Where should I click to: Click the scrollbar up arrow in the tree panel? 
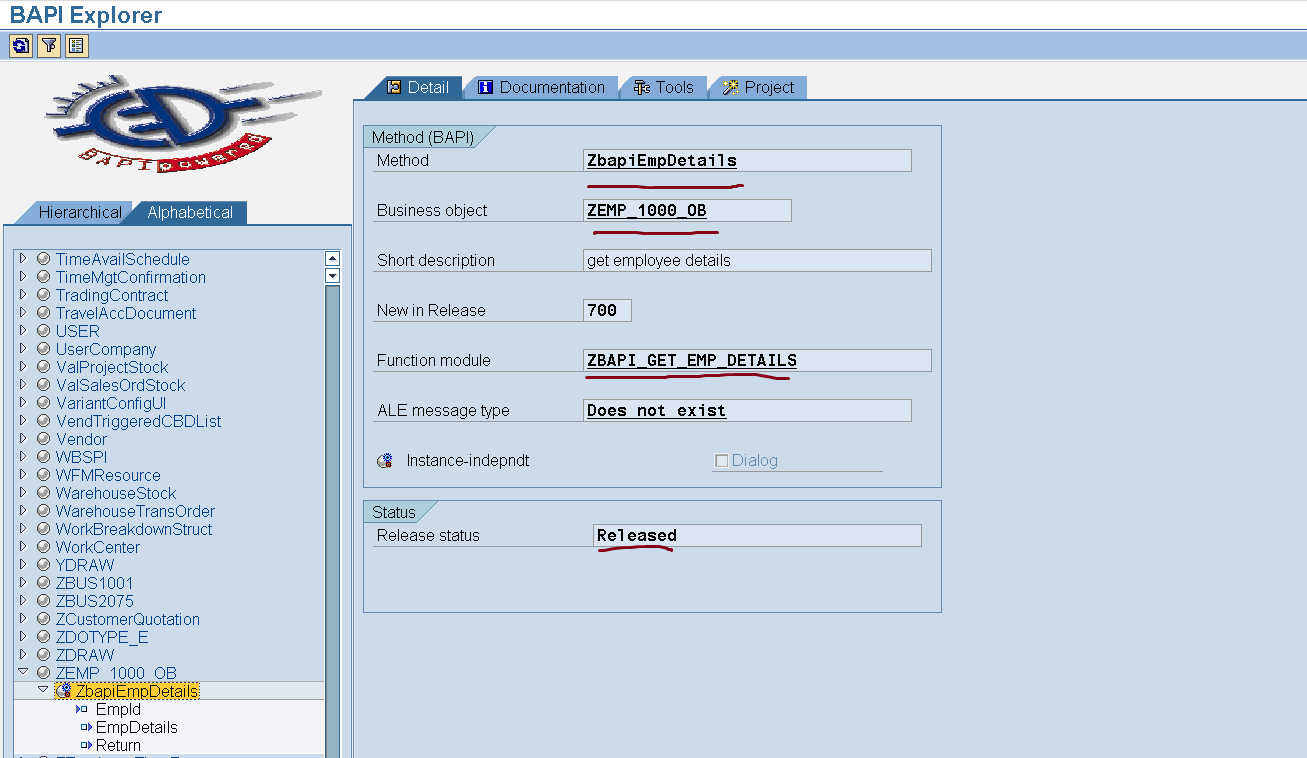click(x=332, y=257)
